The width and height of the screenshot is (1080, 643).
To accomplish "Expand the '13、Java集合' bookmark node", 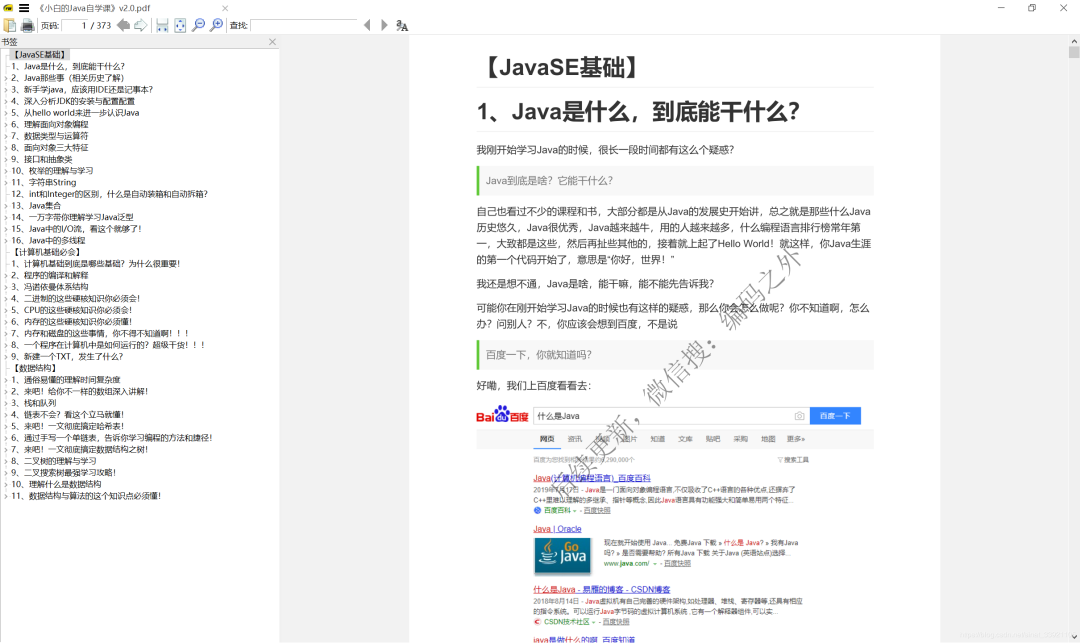I will [5, 206].
